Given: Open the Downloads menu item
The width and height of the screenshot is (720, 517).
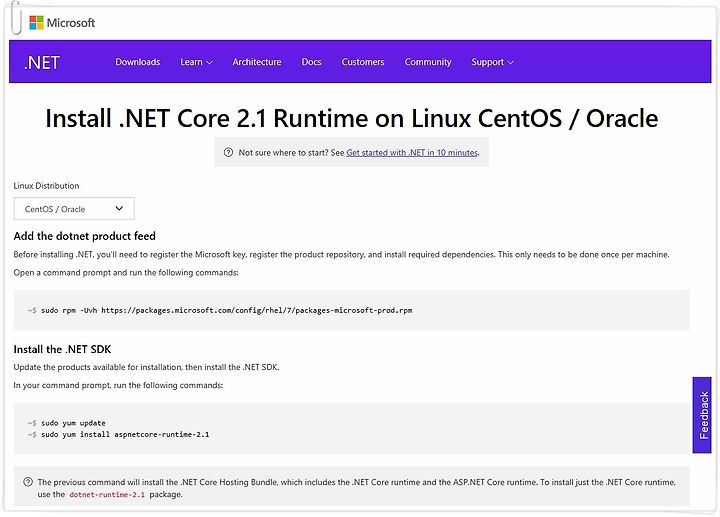Looking at the screenshot, I should [138, 62].
